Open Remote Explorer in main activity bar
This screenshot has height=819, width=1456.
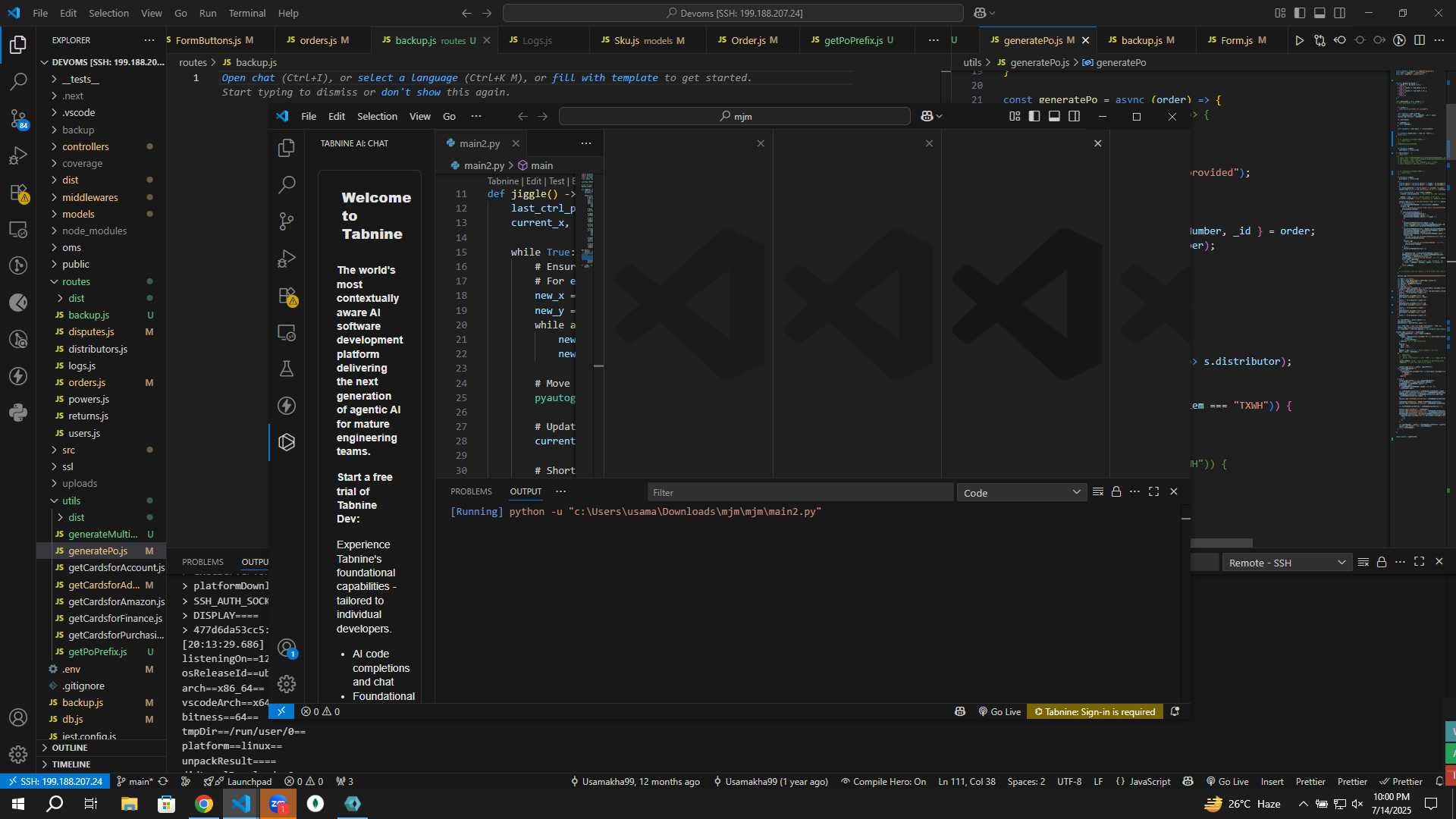click(x=18, y=230)
